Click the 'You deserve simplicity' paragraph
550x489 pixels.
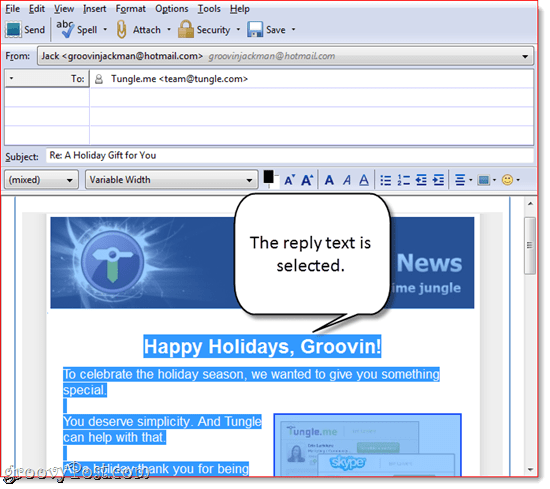click(x=162, y=429)
